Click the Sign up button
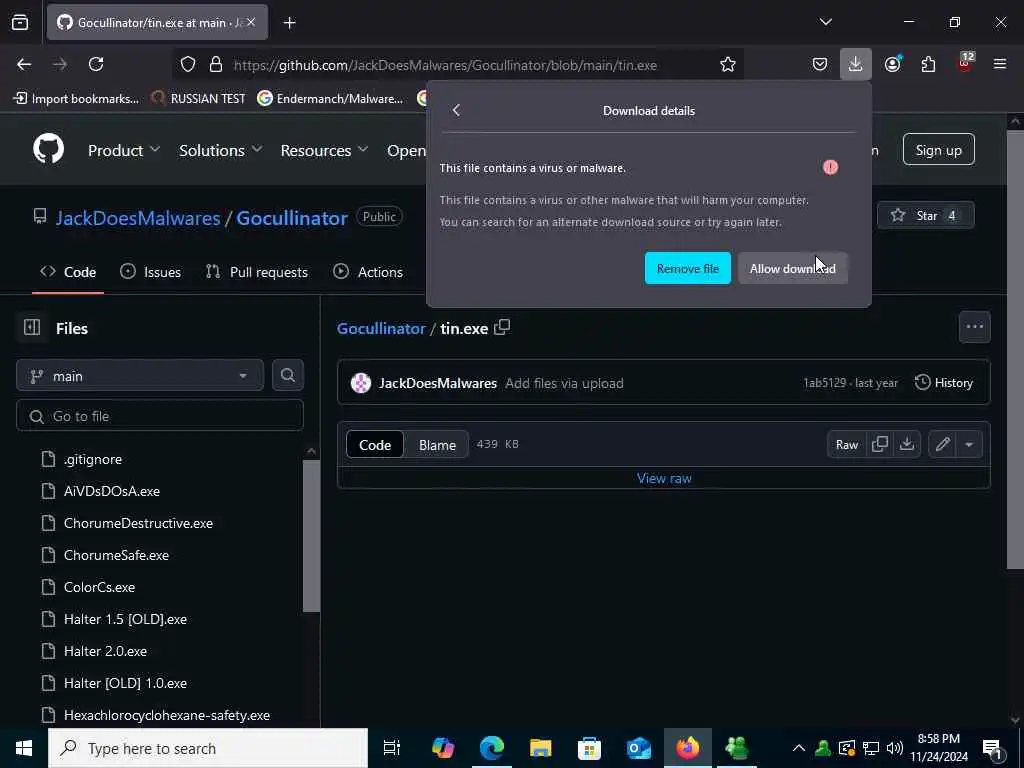Viewport: 1024px width, 768px height. point(938,150)
